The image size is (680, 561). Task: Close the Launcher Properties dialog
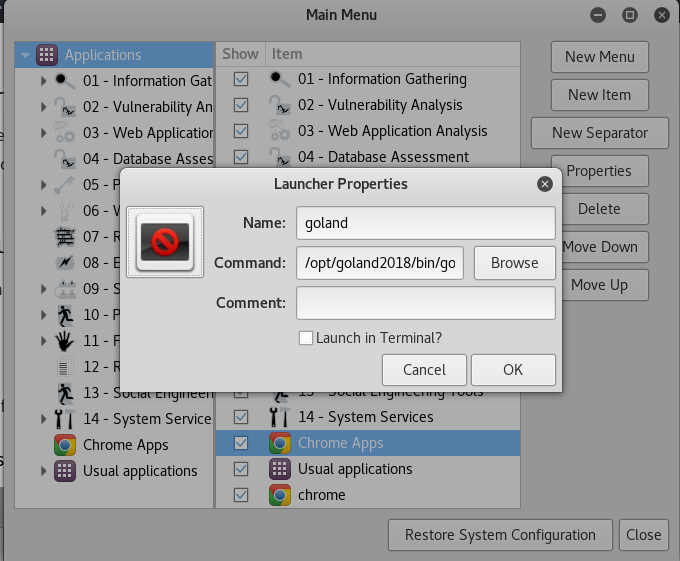[x=545, y=184]
